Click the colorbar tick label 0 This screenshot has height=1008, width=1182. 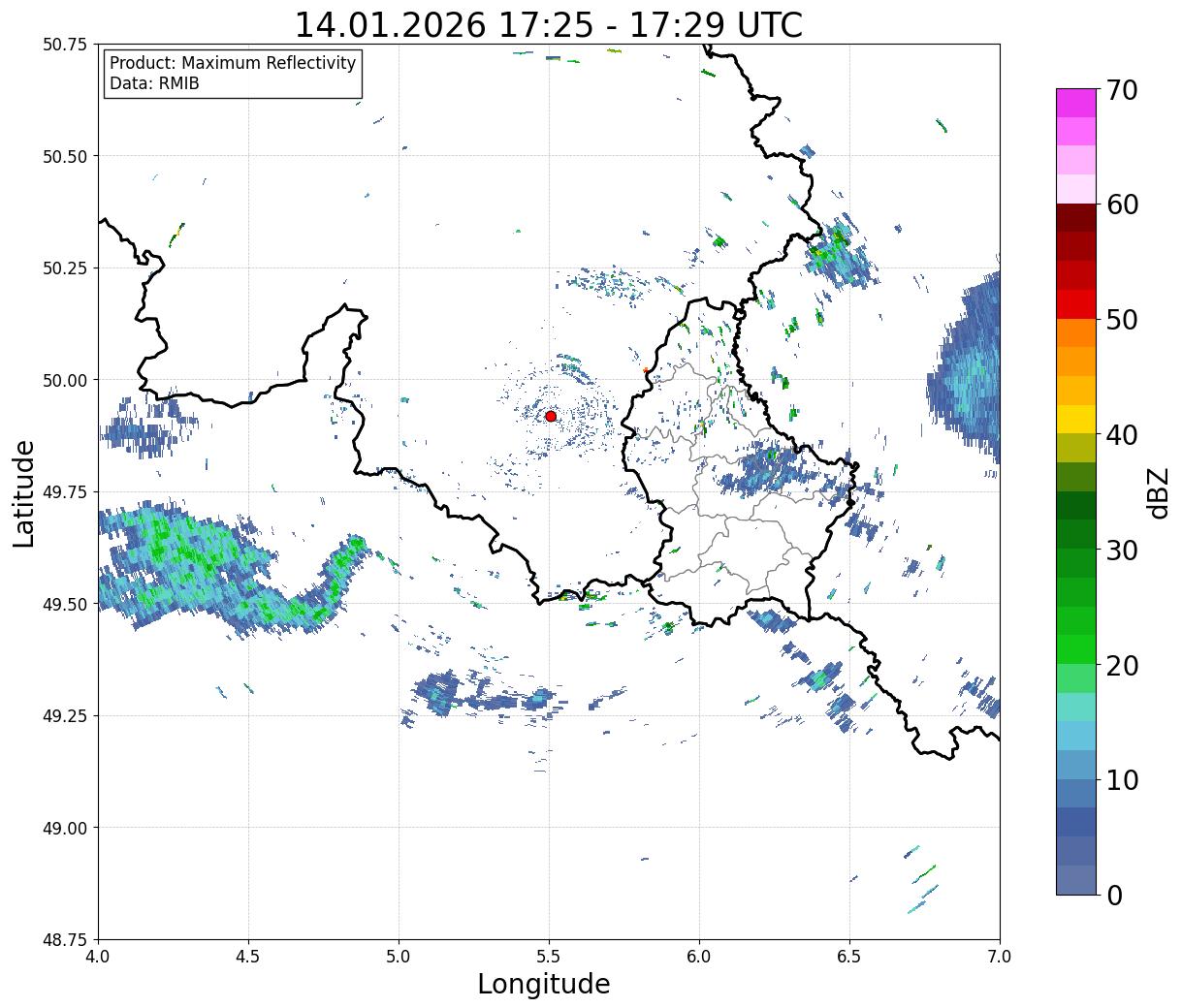point(1114,895)
